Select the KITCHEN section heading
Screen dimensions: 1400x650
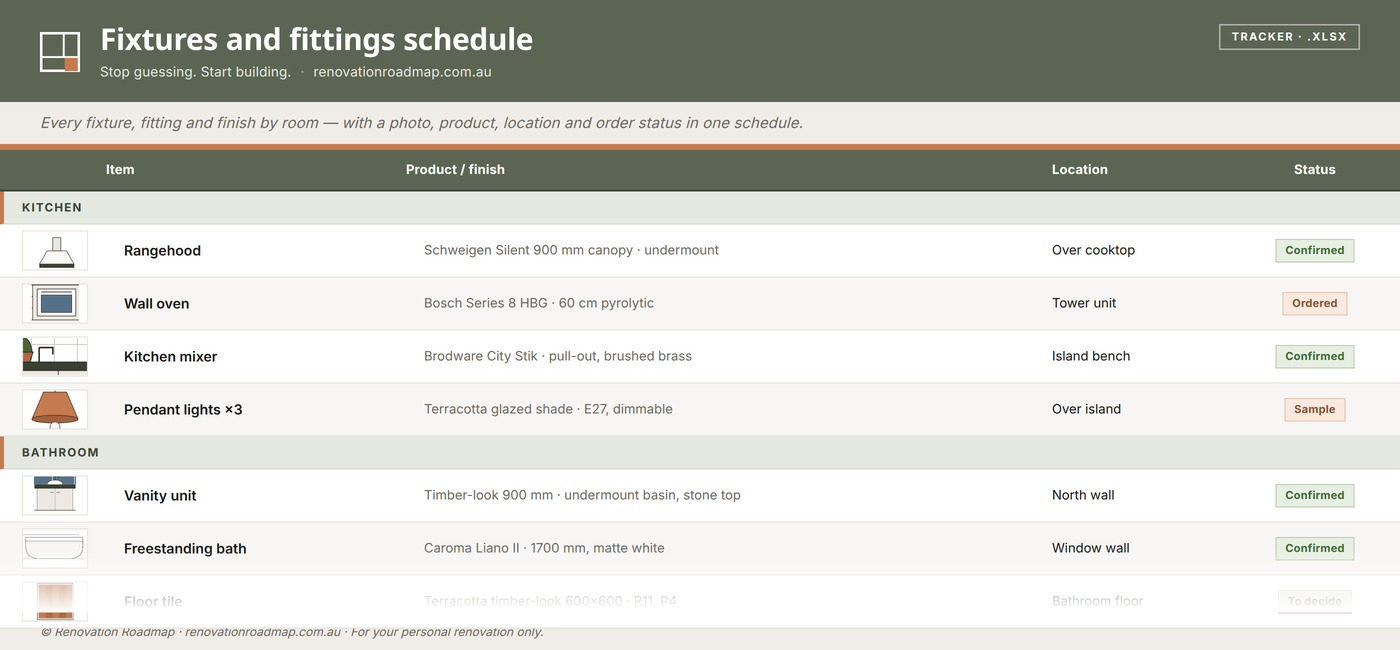[52, 208]
